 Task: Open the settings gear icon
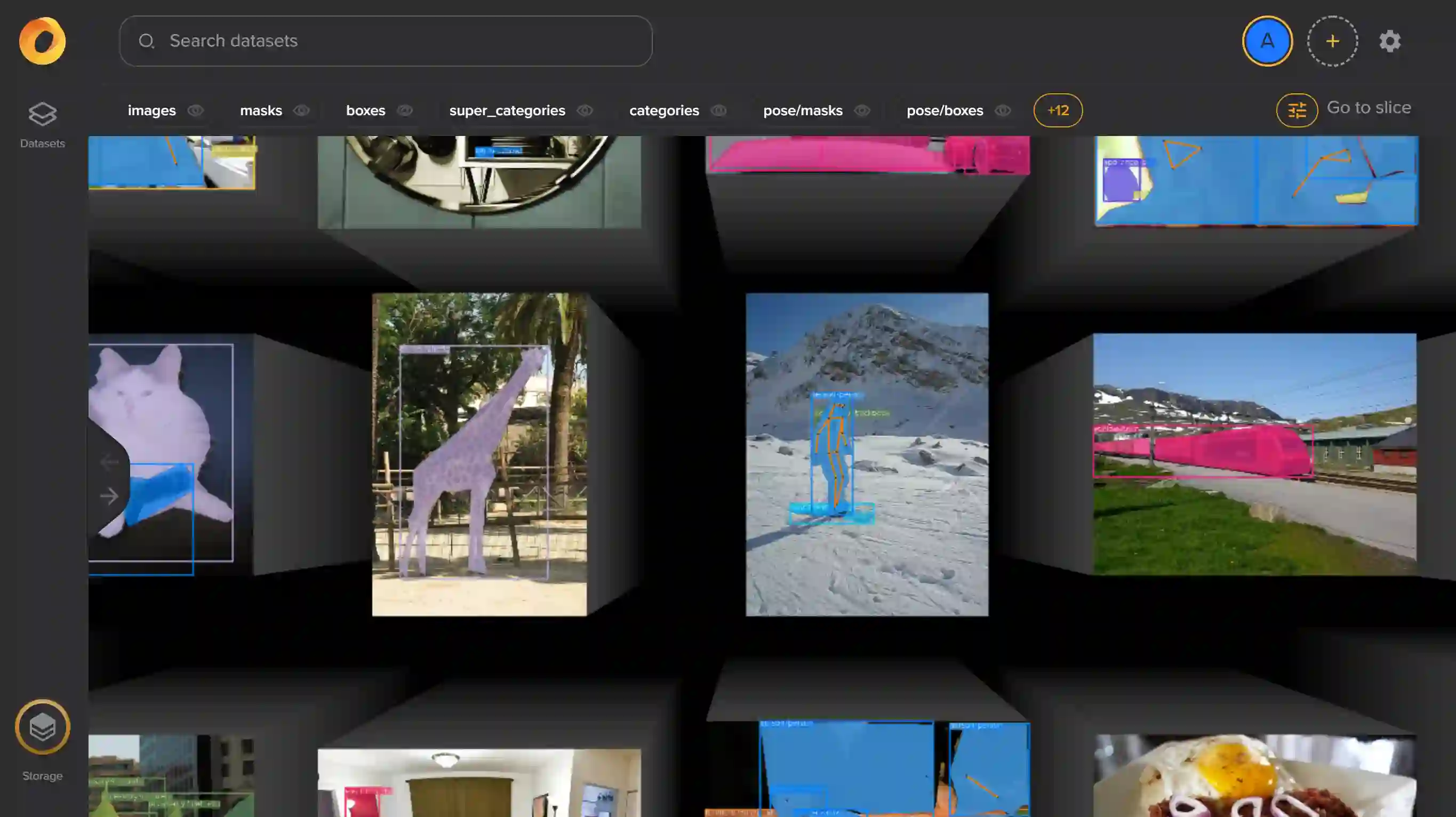click(1390, 41)
